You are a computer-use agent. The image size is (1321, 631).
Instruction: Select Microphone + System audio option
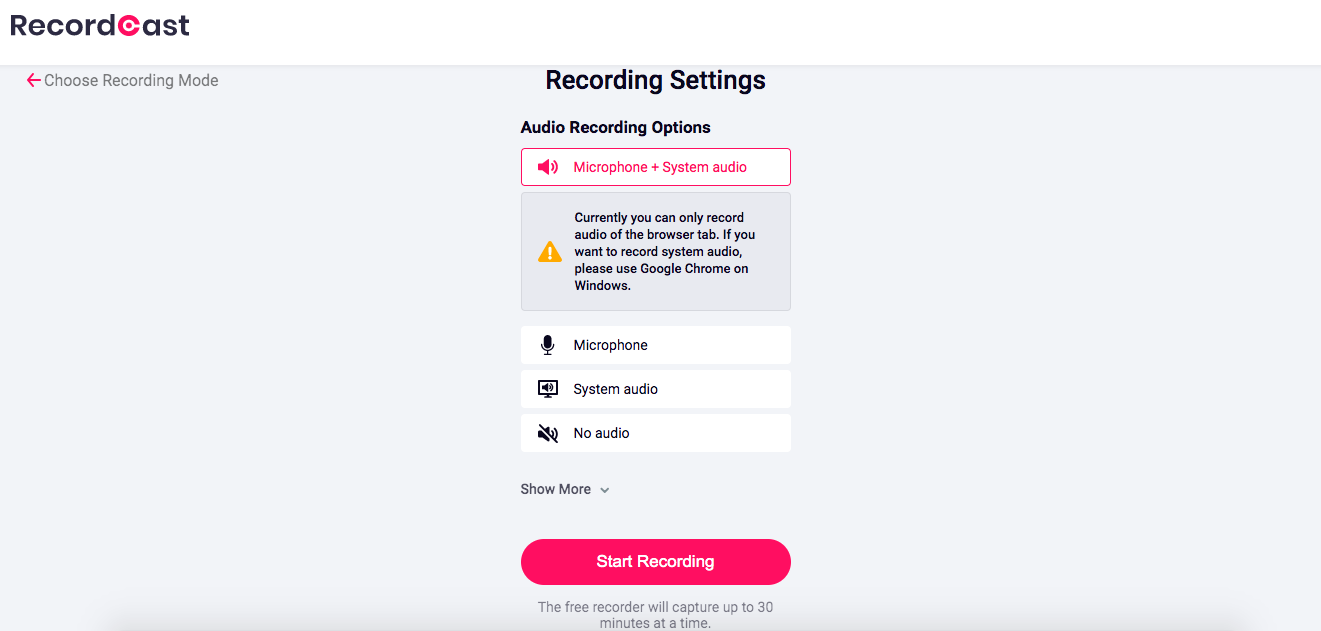(x=656, y=167)
